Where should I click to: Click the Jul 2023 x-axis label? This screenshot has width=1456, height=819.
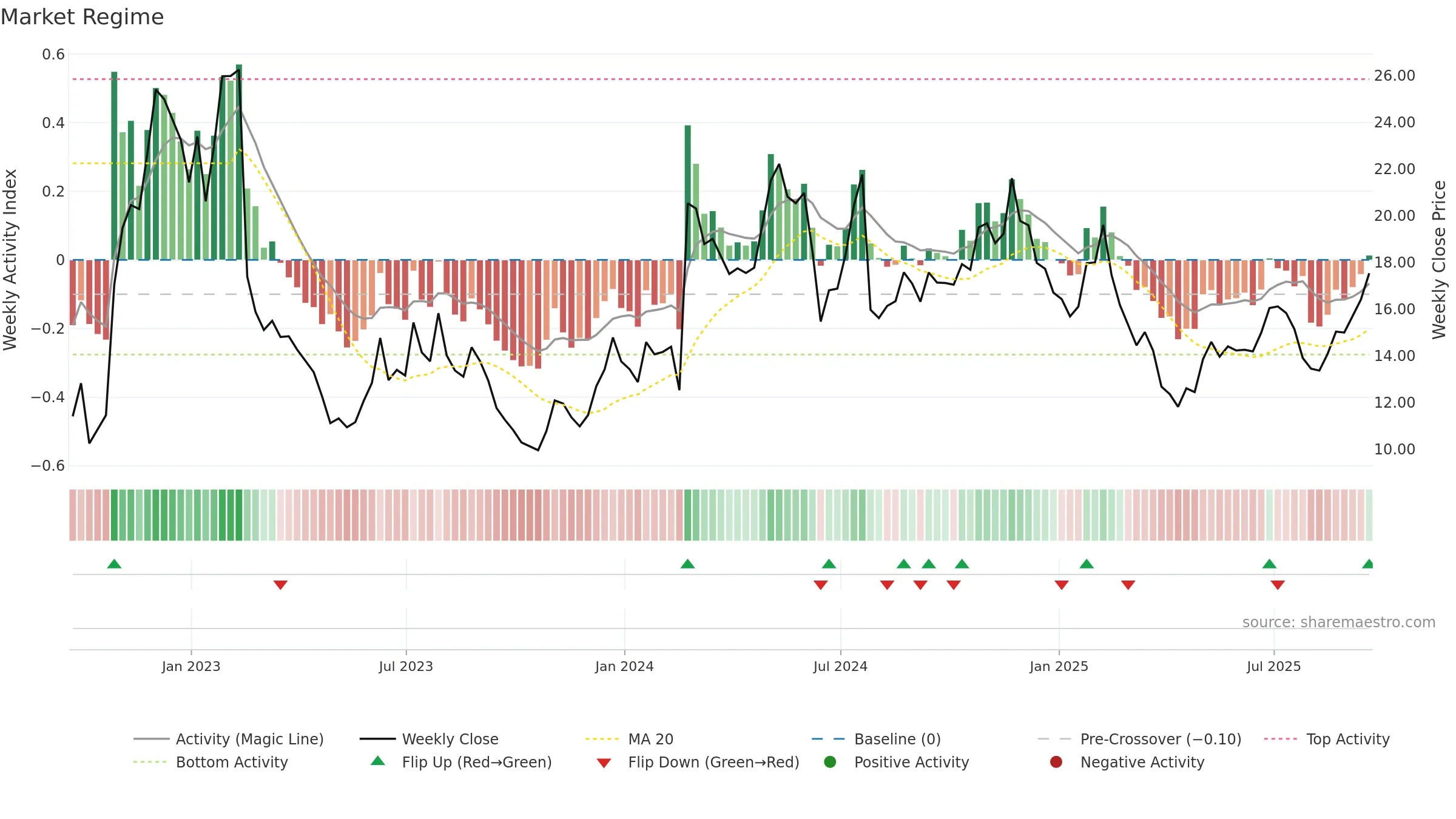(406, 666)
